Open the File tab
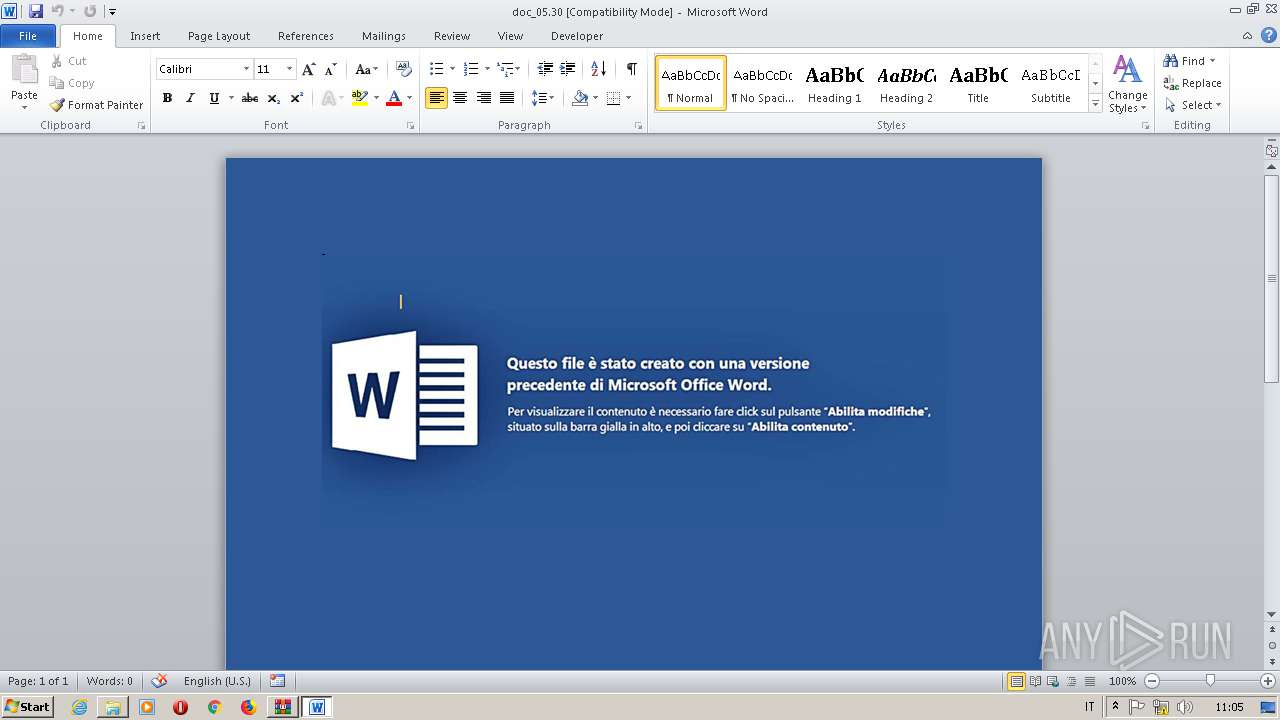Viewport: 1280px width, 720px height. [28, 36]
